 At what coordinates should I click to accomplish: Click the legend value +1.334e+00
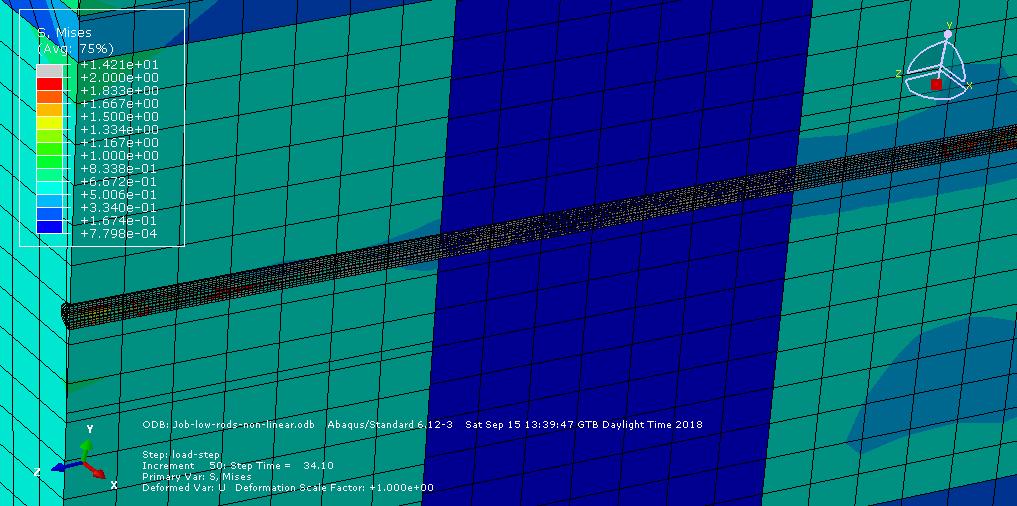click(119, 130)
